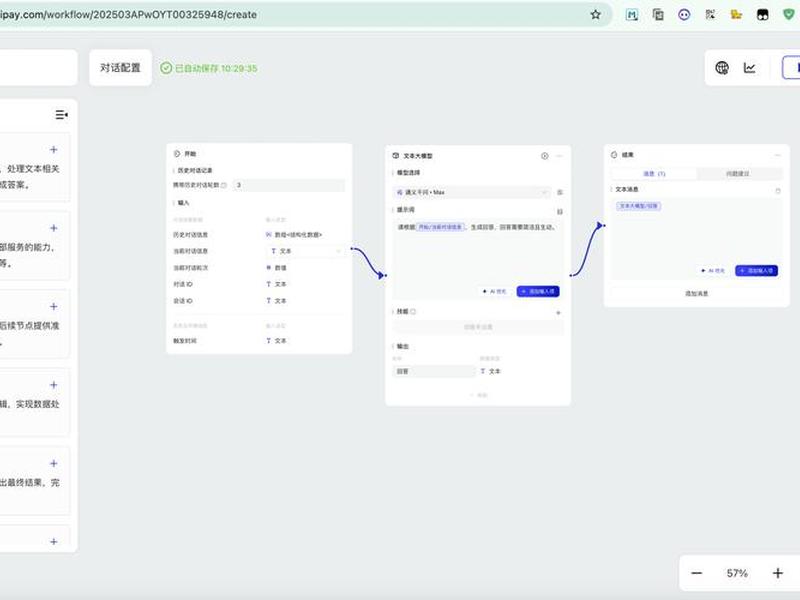Edit the 携带历史对话轮数 value field
Viewport: 800px width, 600px height.
(x=289, y=185)
